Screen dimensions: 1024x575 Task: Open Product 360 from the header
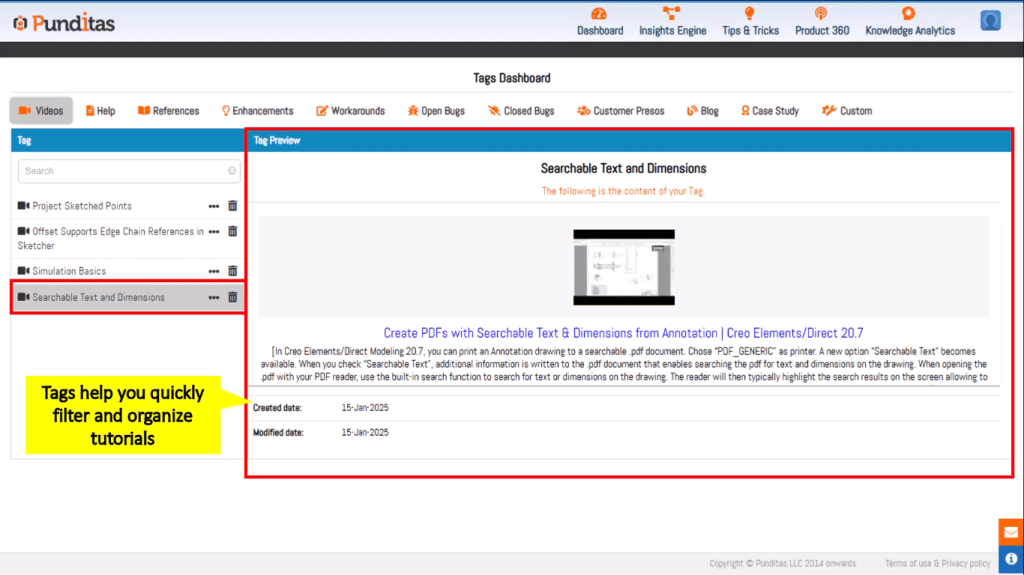[822, 21]
